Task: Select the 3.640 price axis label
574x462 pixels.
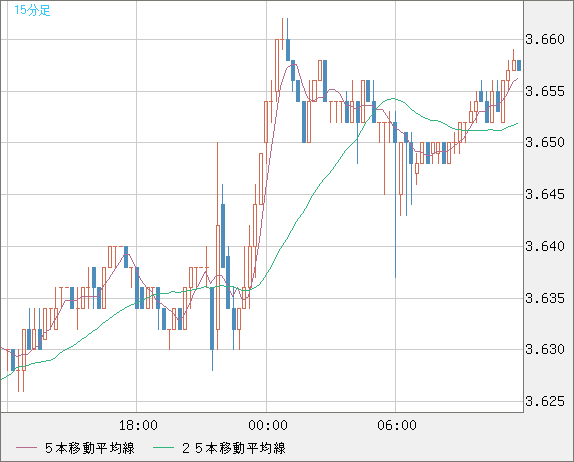Action: (545, 246)
